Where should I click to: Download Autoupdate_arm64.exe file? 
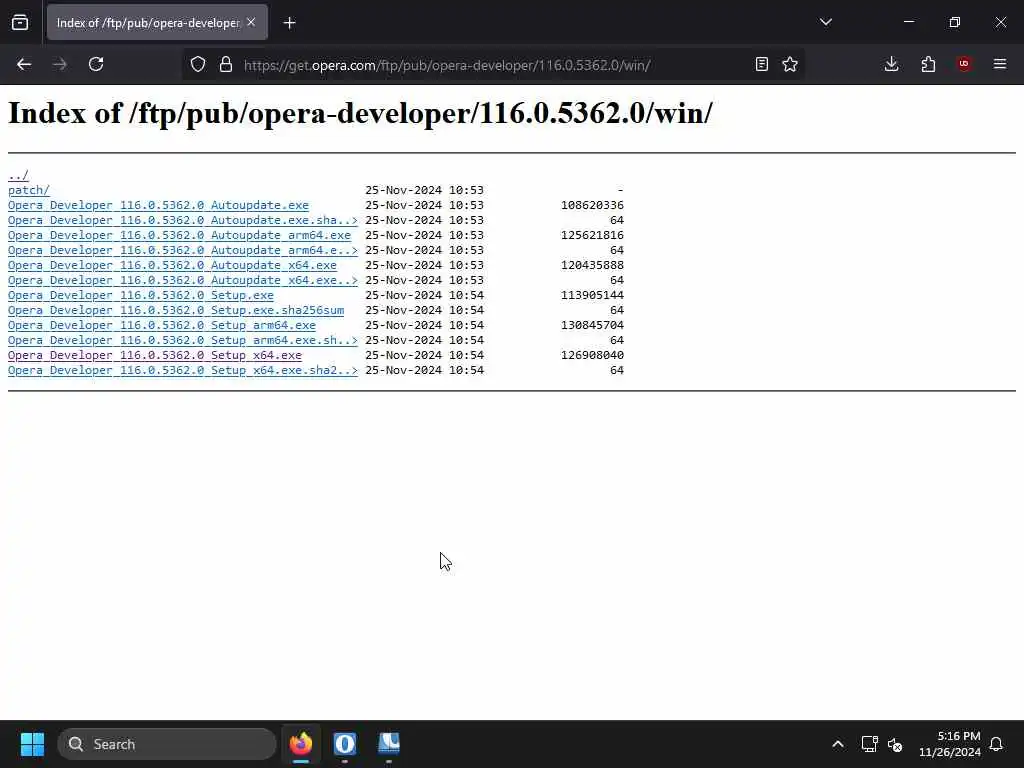[179, 235]
